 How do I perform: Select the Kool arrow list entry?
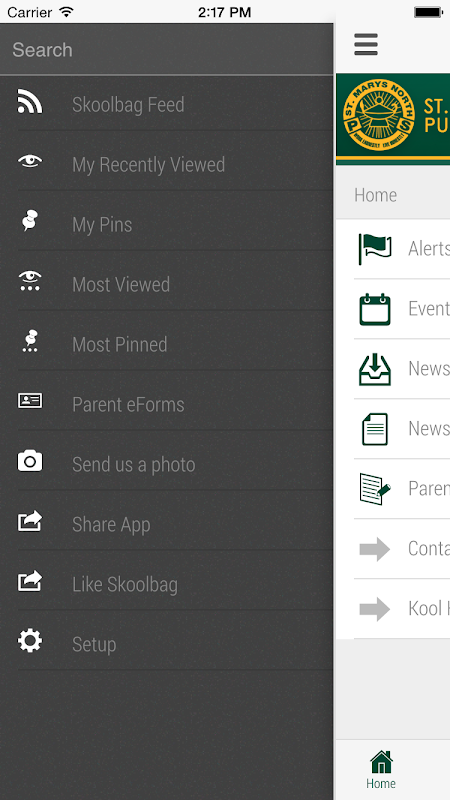coord(402,608)
